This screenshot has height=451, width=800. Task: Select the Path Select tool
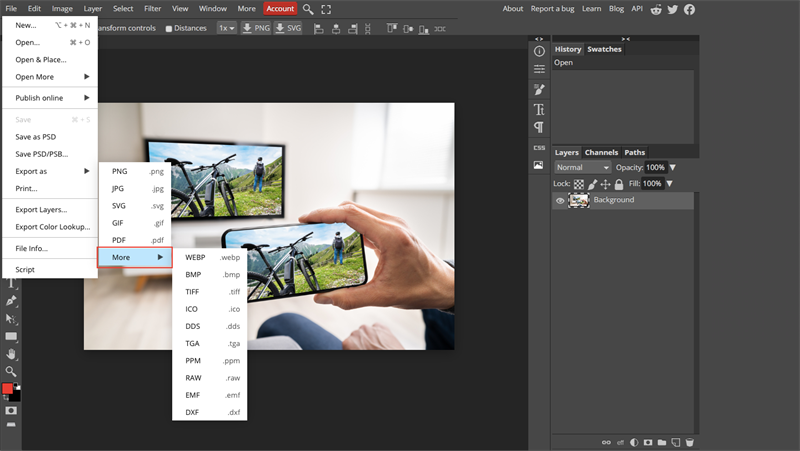coord(11,319)
